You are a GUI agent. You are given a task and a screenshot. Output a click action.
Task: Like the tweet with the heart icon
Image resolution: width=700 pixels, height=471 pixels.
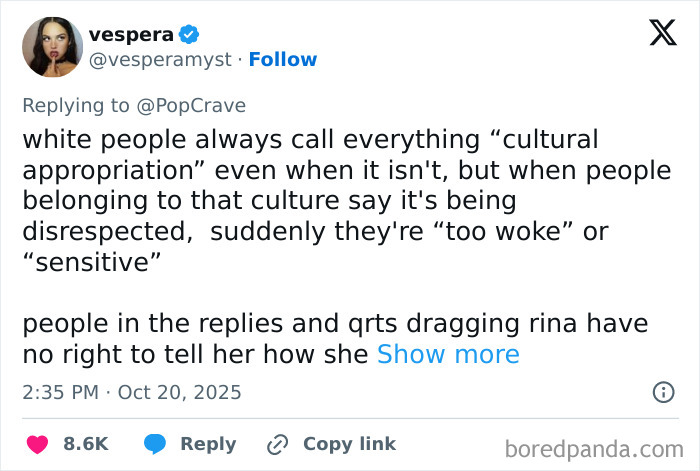[37, 444]
